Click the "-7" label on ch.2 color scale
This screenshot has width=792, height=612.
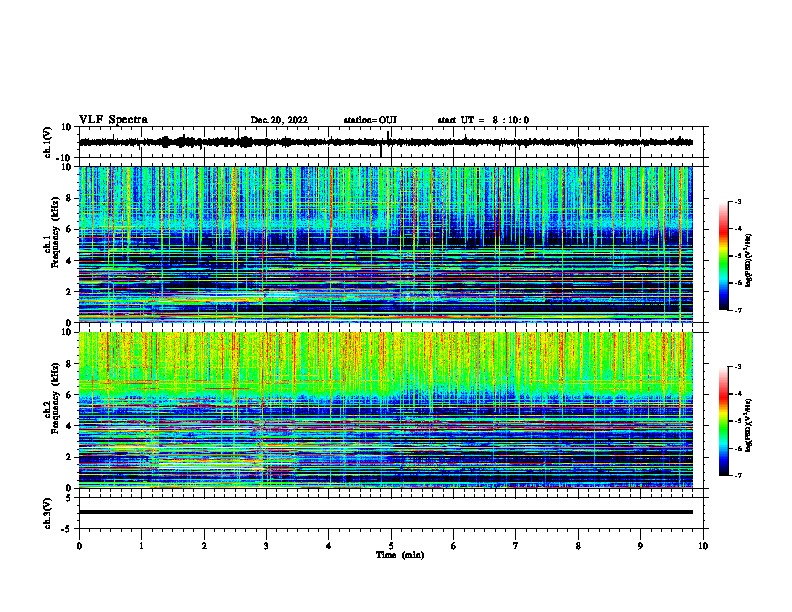(737, 475)
